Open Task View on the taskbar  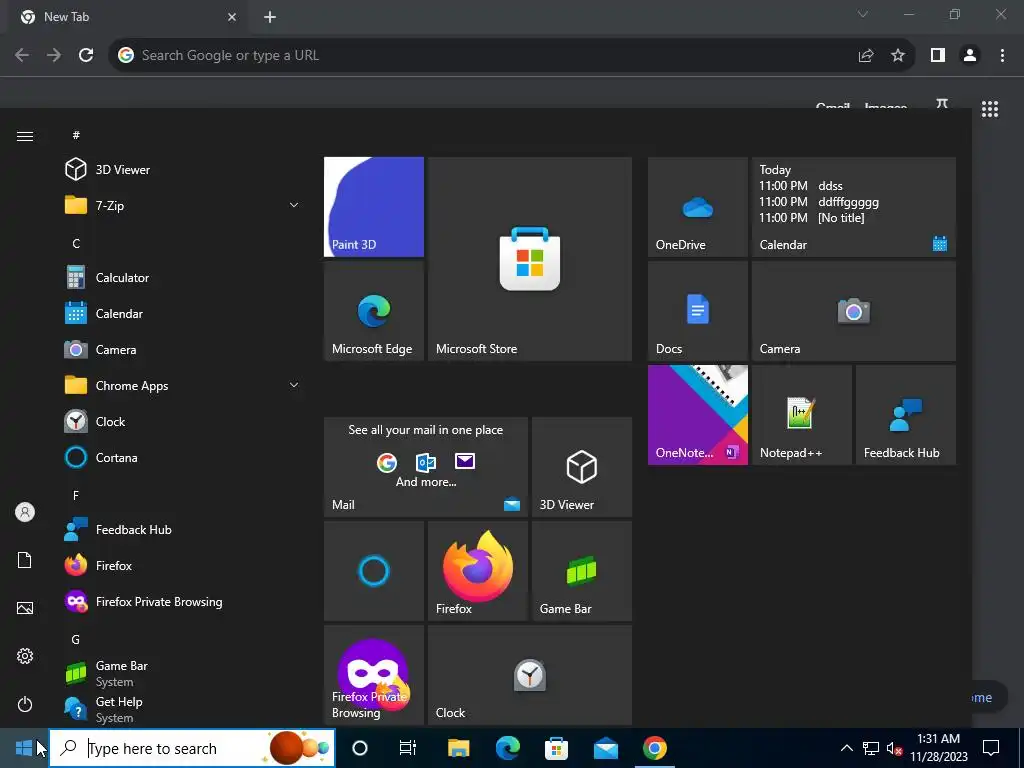408,748
